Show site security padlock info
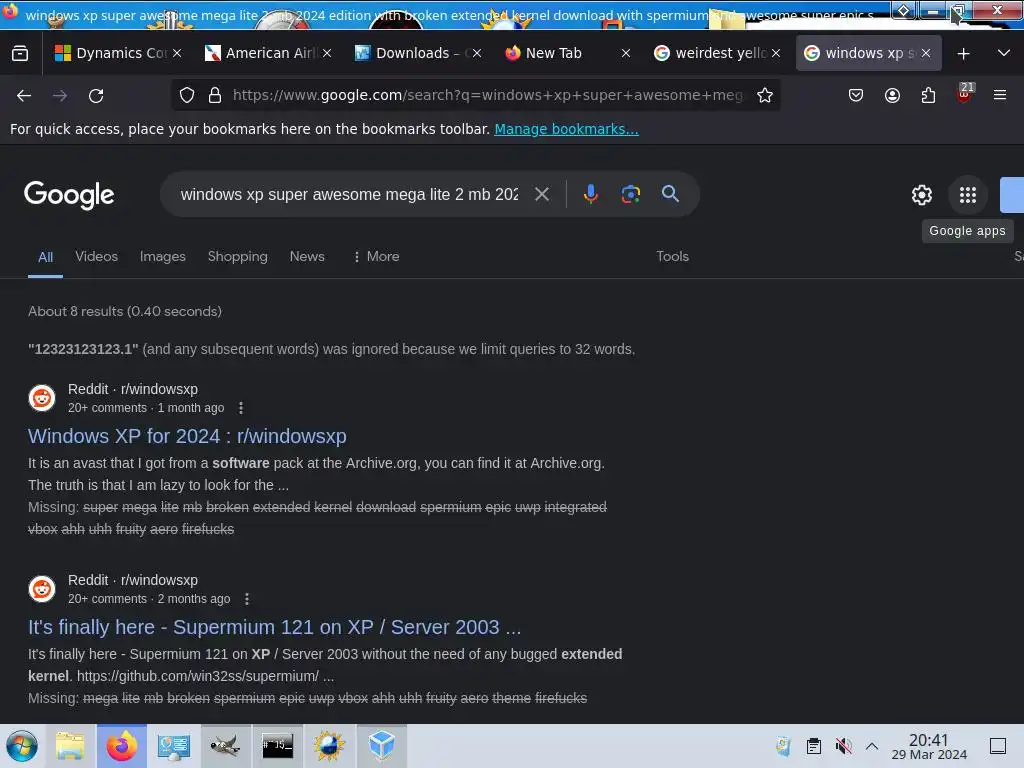The height and width of the screenshot is (768, 1024). (215, 95)
